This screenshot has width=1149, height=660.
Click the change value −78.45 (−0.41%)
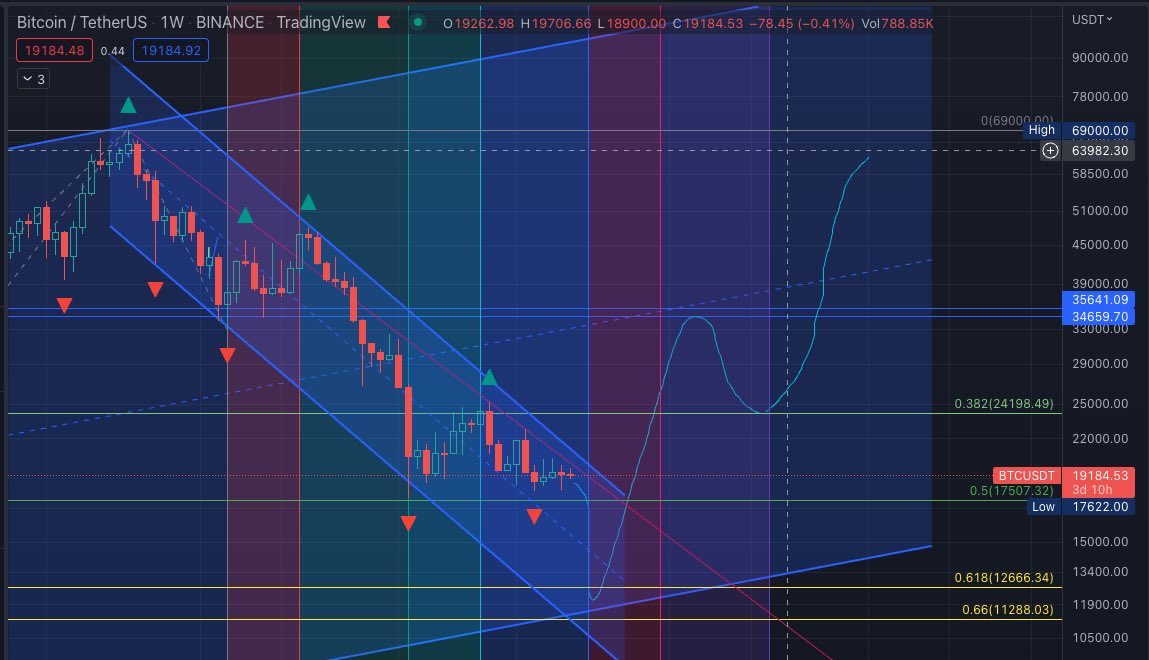[802, 23]
